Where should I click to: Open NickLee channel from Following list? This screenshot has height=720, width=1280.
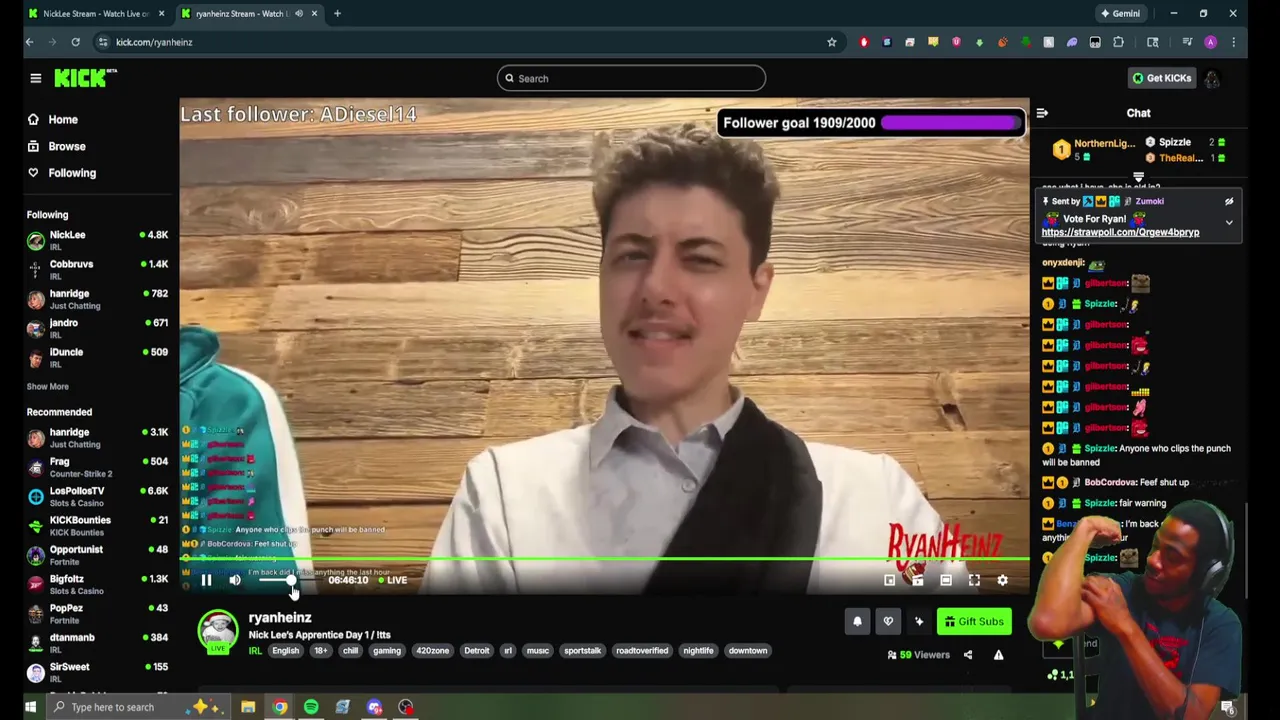coord(97,240)
